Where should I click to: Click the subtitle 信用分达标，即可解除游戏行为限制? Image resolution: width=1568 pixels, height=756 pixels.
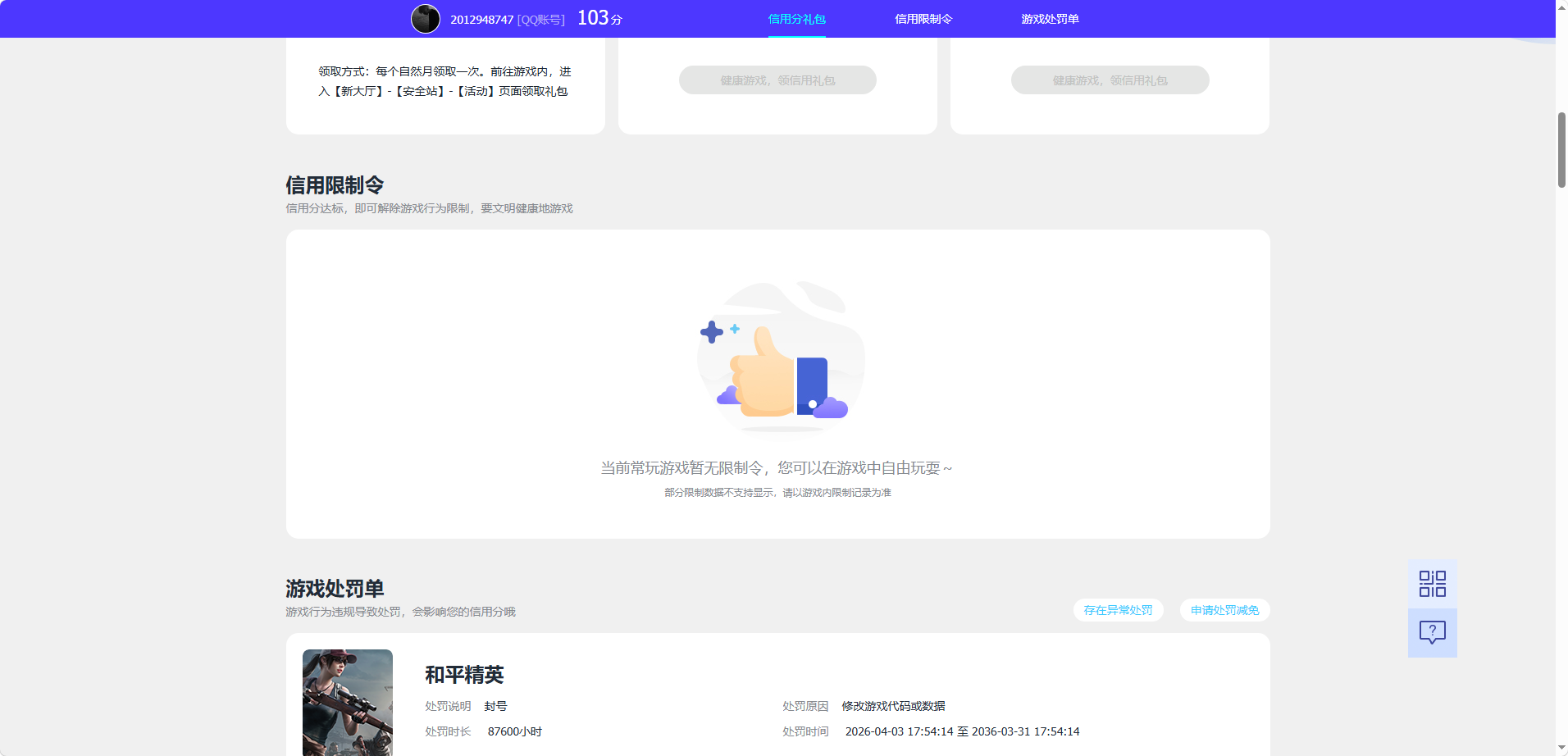pyautogui.click(x=429, y=208)
